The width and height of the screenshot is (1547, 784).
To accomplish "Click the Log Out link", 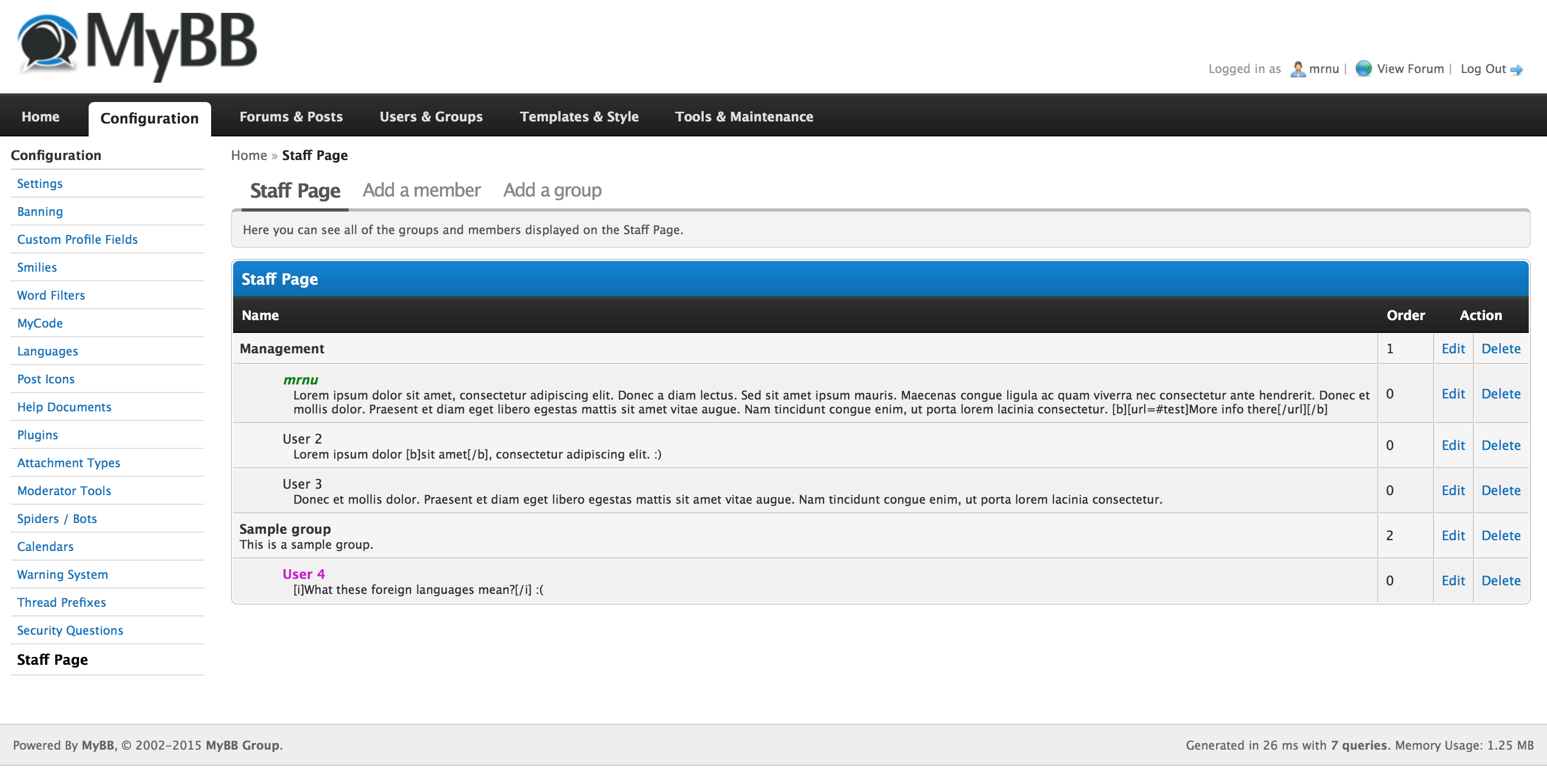I will [1483, 69].
